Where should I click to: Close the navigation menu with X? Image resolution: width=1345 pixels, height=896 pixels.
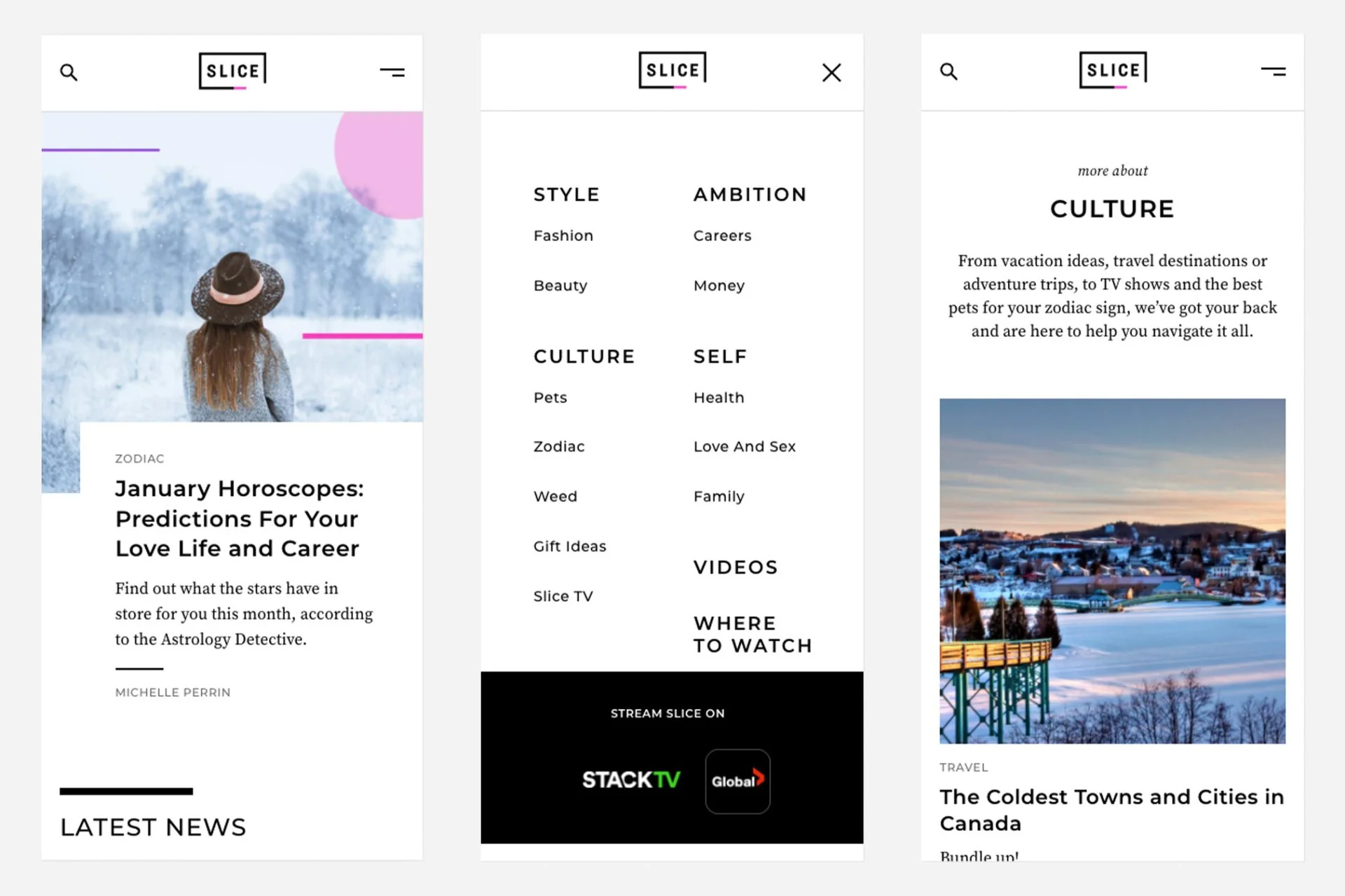click(x=832, y=72)
